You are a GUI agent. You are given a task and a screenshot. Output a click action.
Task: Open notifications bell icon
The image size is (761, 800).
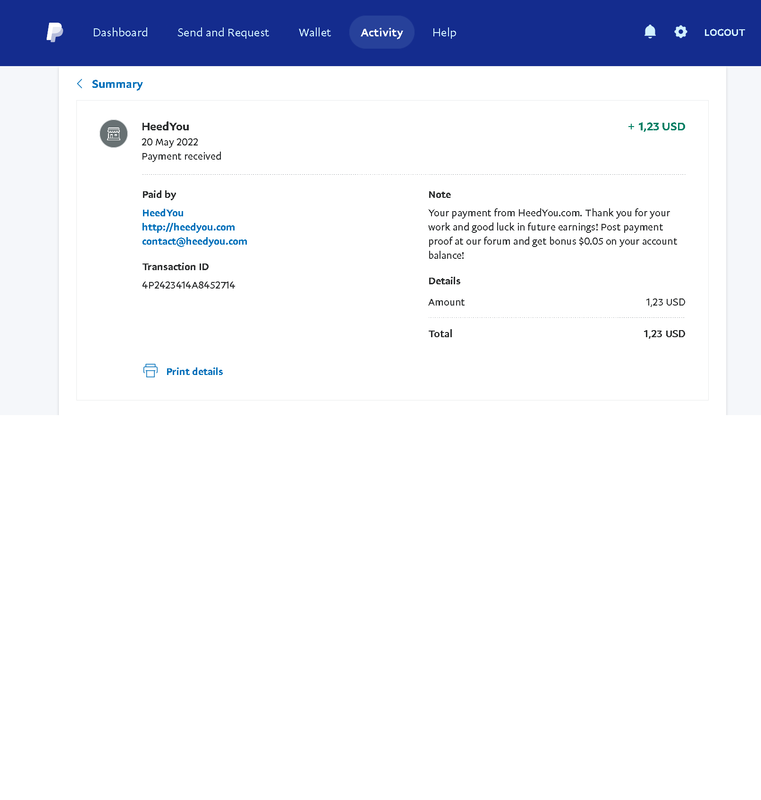point(650,32)
